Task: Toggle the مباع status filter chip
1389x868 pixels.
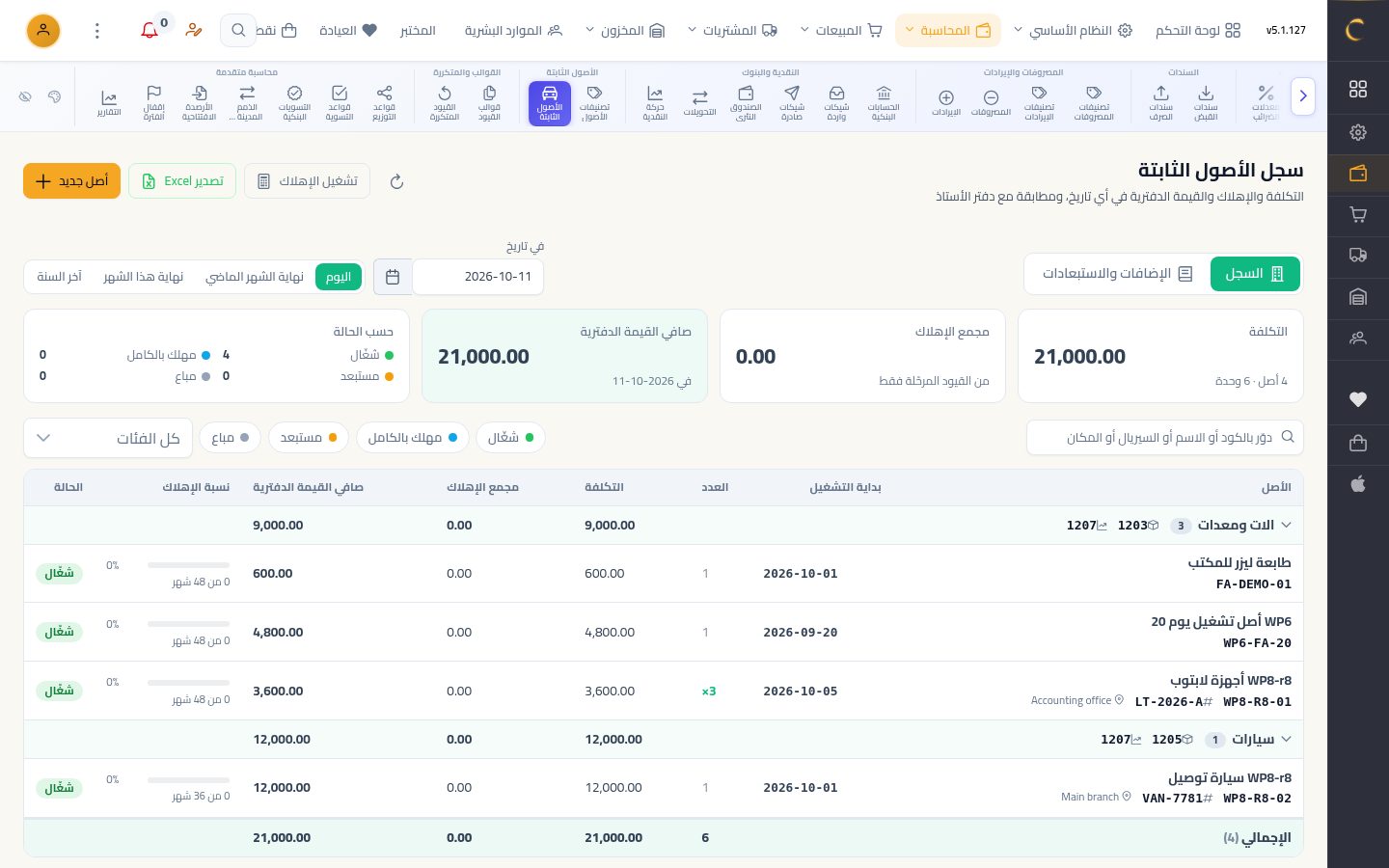Action: pos(231,438)
